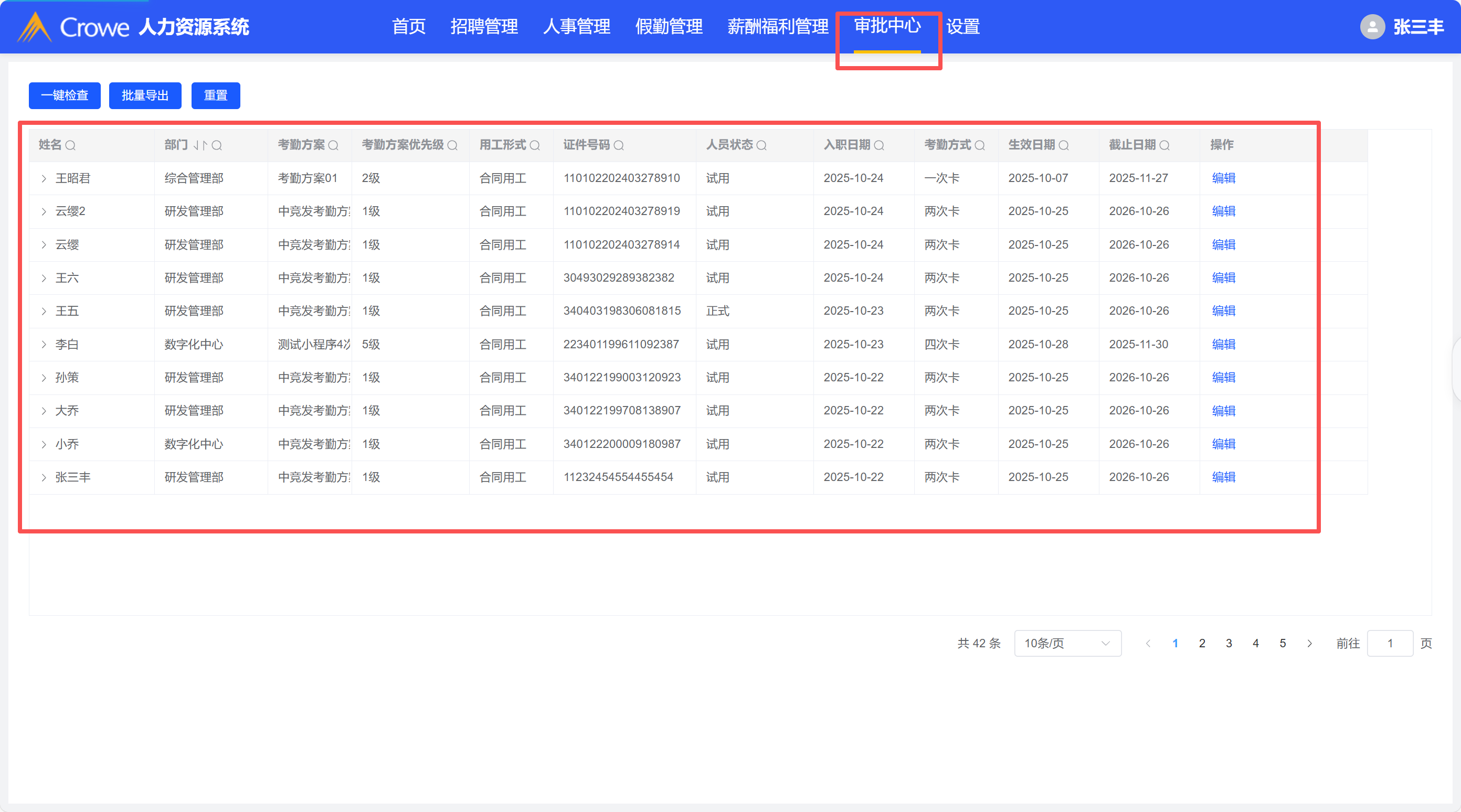Go to next page arrow

tap(1309, 644)
